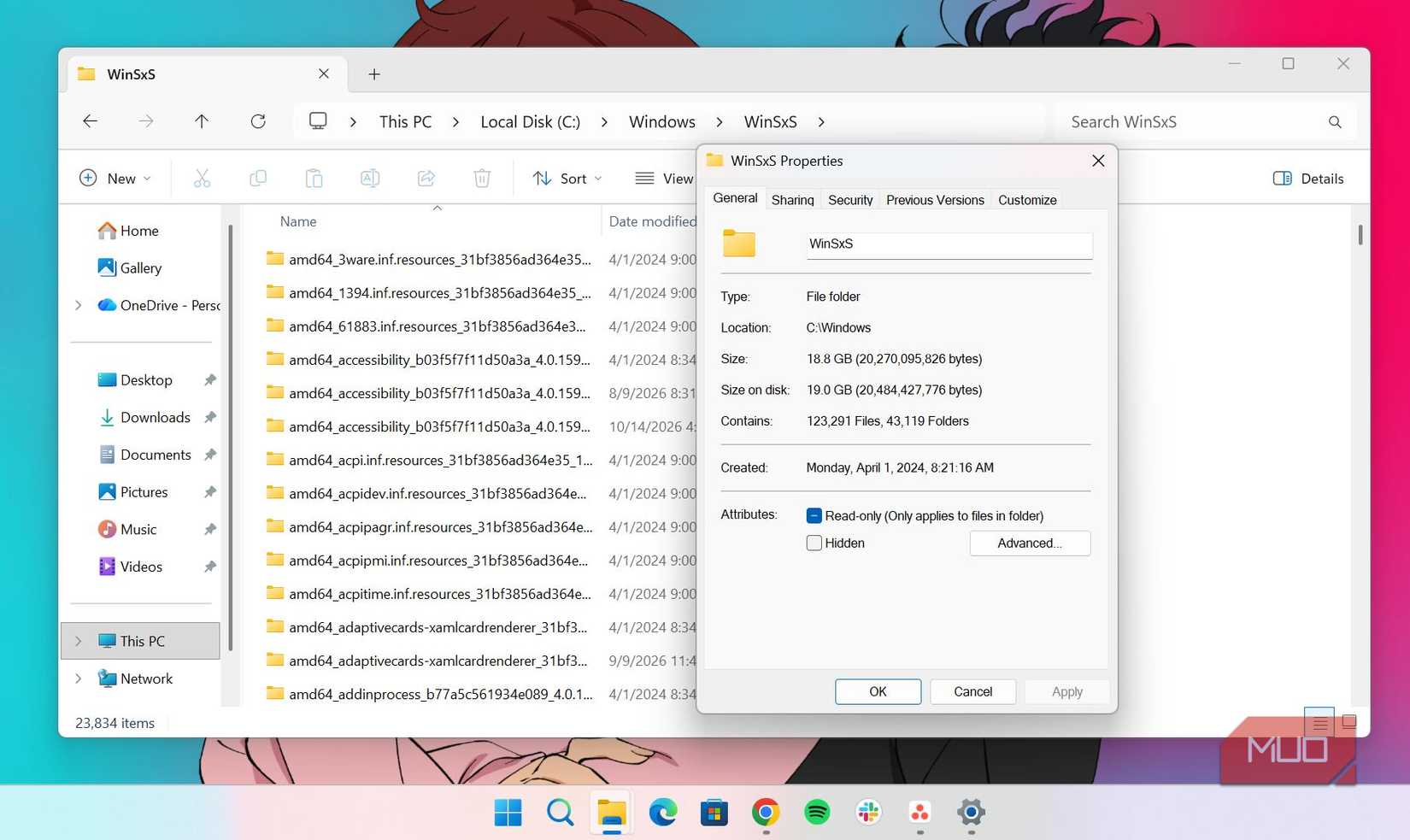The height and width of the screenshot is (840, 1410).
Task: Click the search magnifier icon in Explorer
Action: click(1335, 122)
